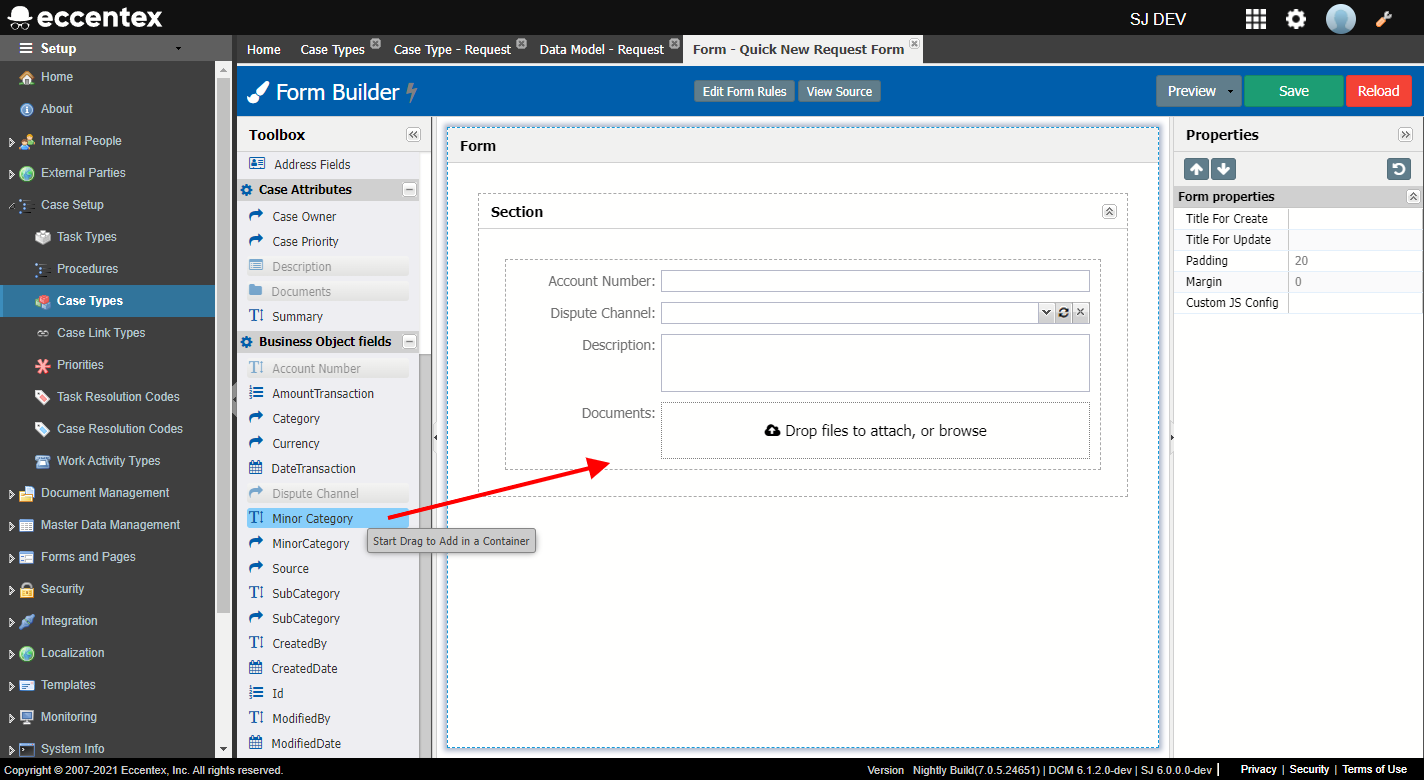Collapse Case Attributes group
The image size is (1424, 780).
pos(409,189)
